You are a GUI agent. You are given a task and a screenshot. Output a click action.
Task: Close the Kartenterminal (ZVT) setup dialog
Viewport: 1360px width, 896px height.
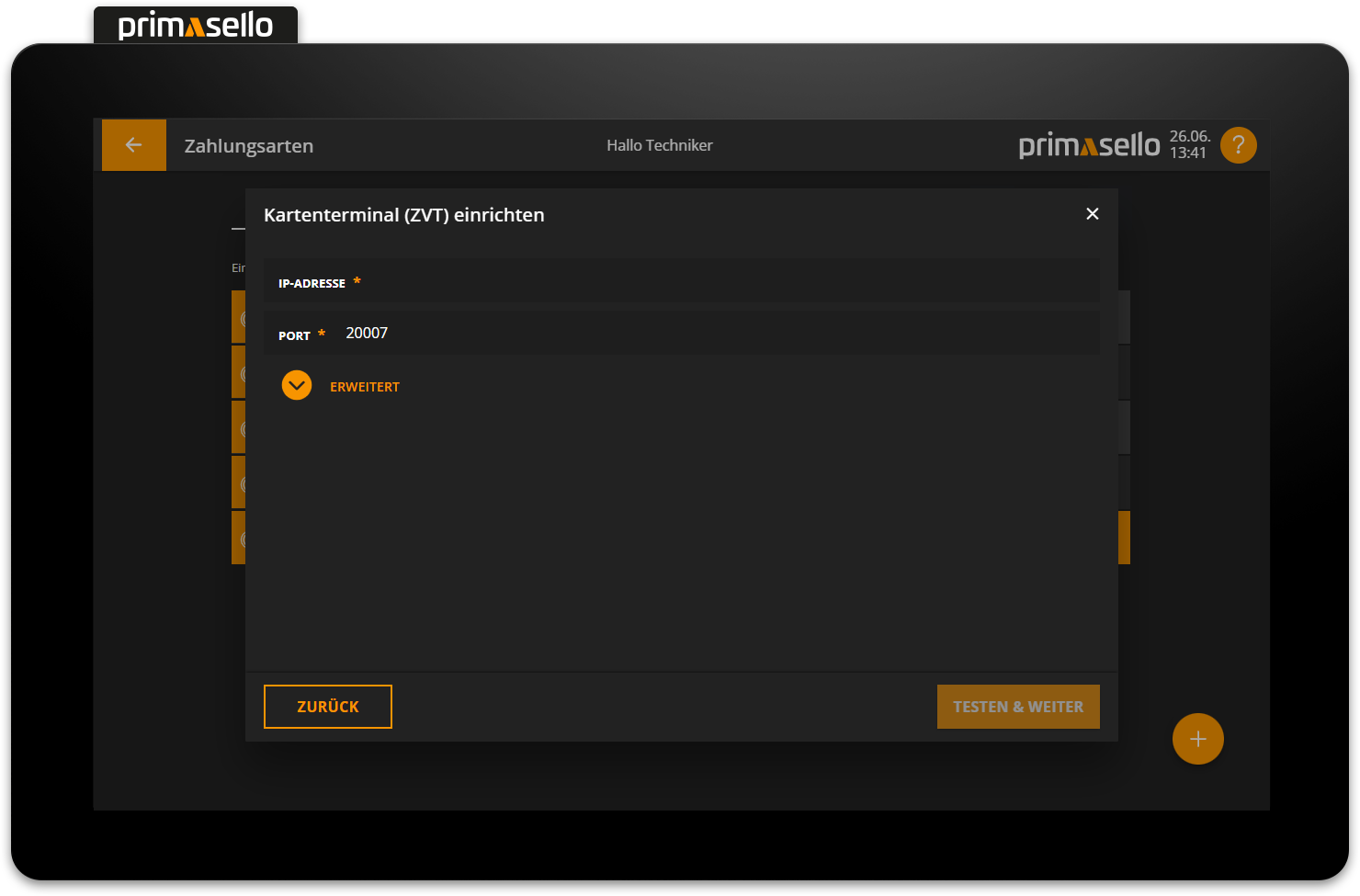[x=1092, y=213]
